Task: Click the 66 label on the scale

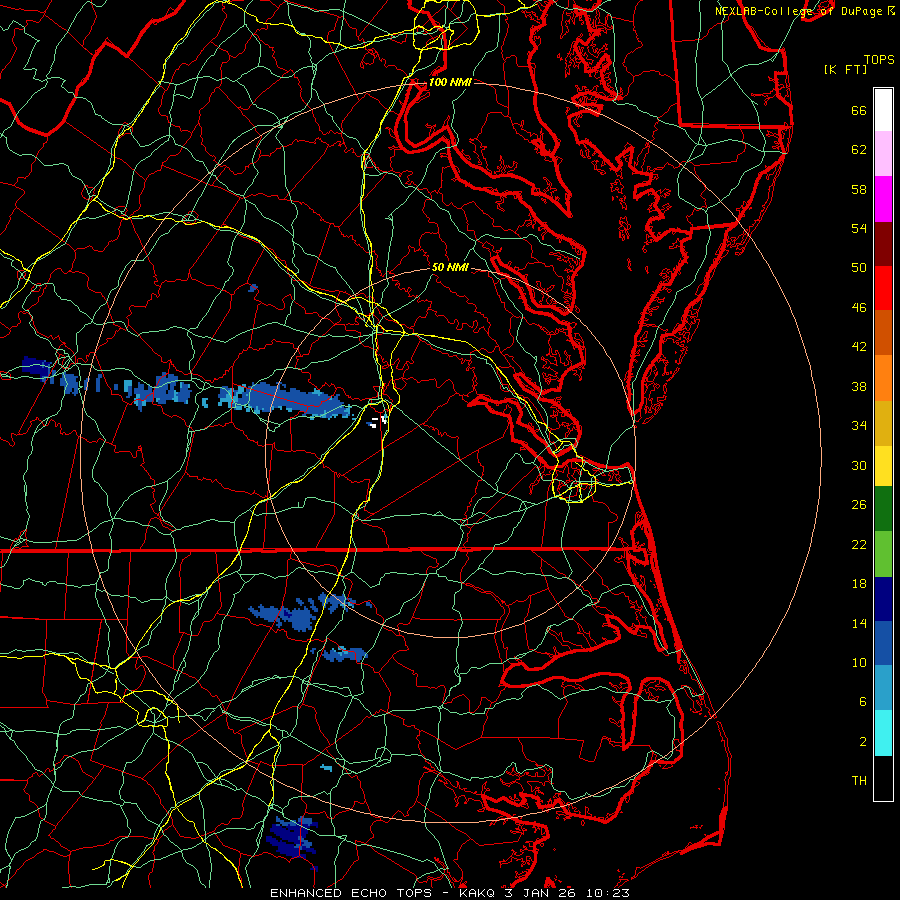Action: (x=859, y=111)
